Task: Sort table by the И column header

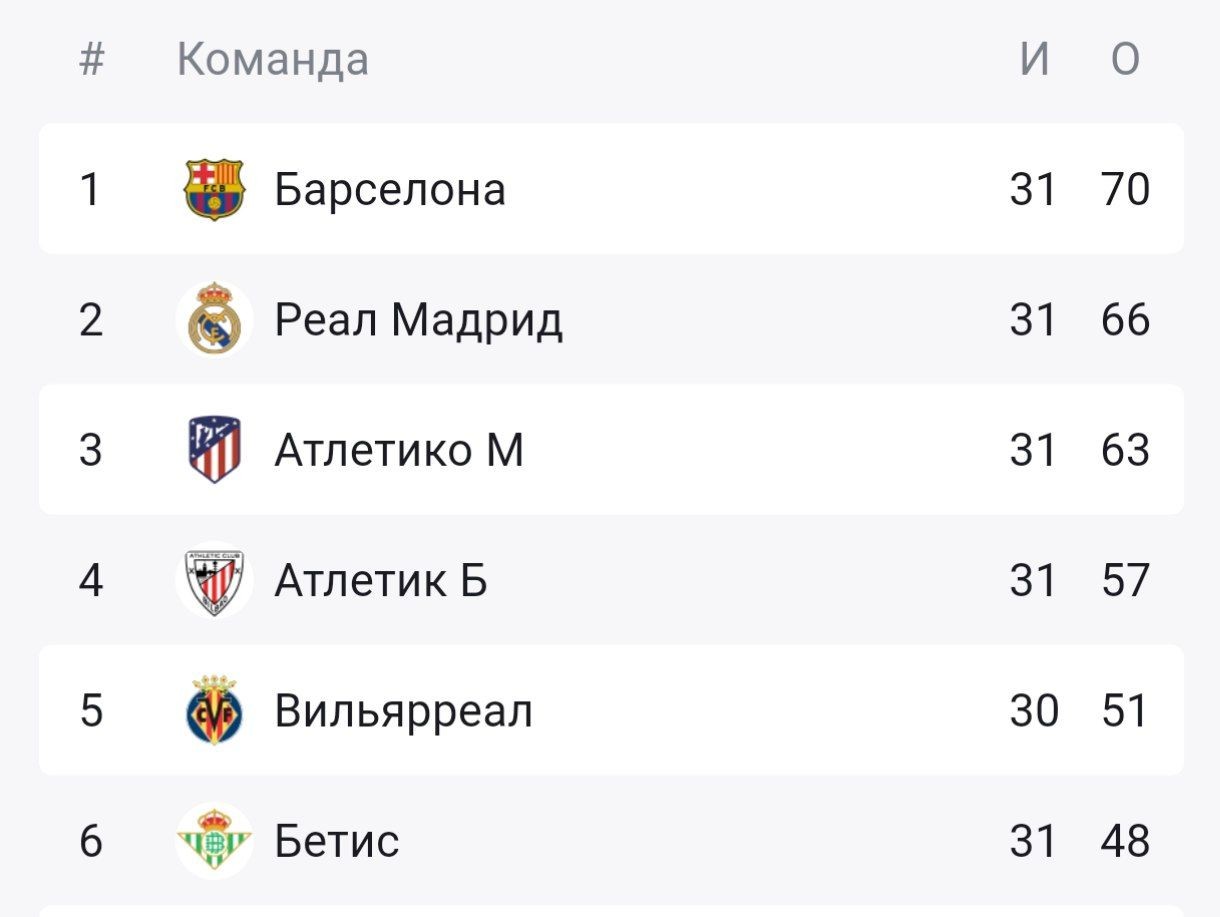Action: (x=1034, y=60)
